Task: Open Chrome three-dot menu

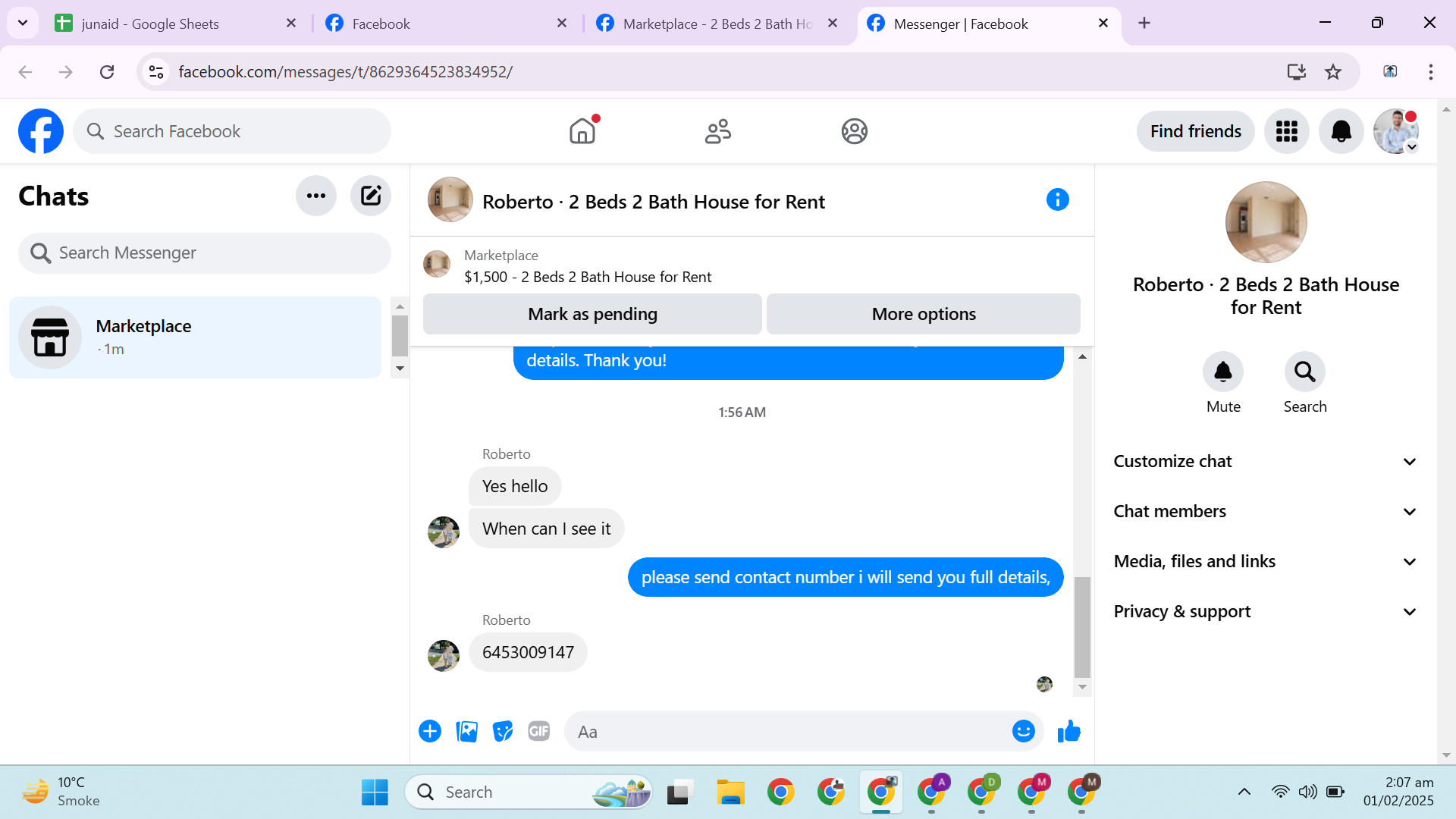Action: pyautogui.click(x=1431, y=71)
